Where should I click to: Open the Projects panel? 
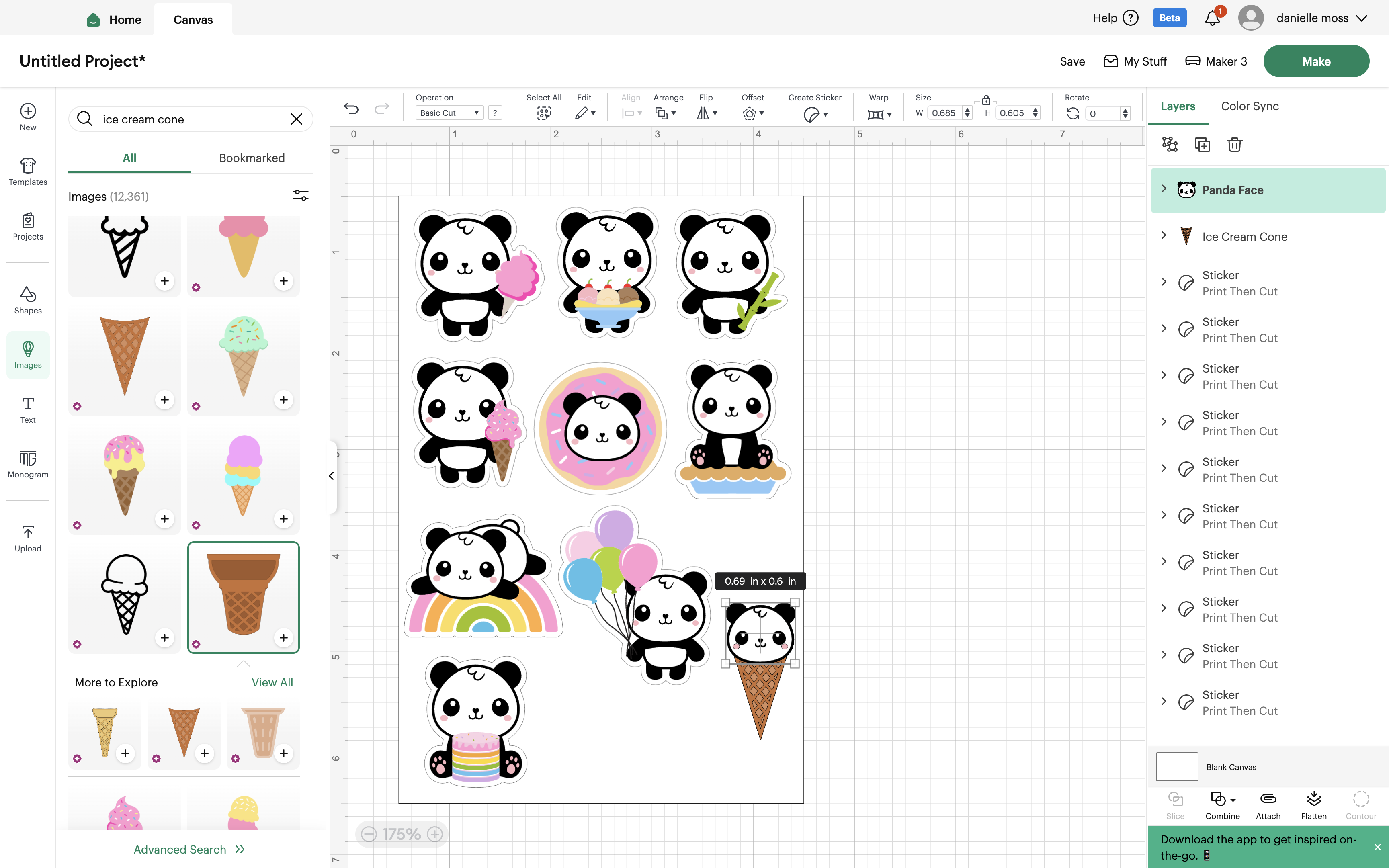28,226
